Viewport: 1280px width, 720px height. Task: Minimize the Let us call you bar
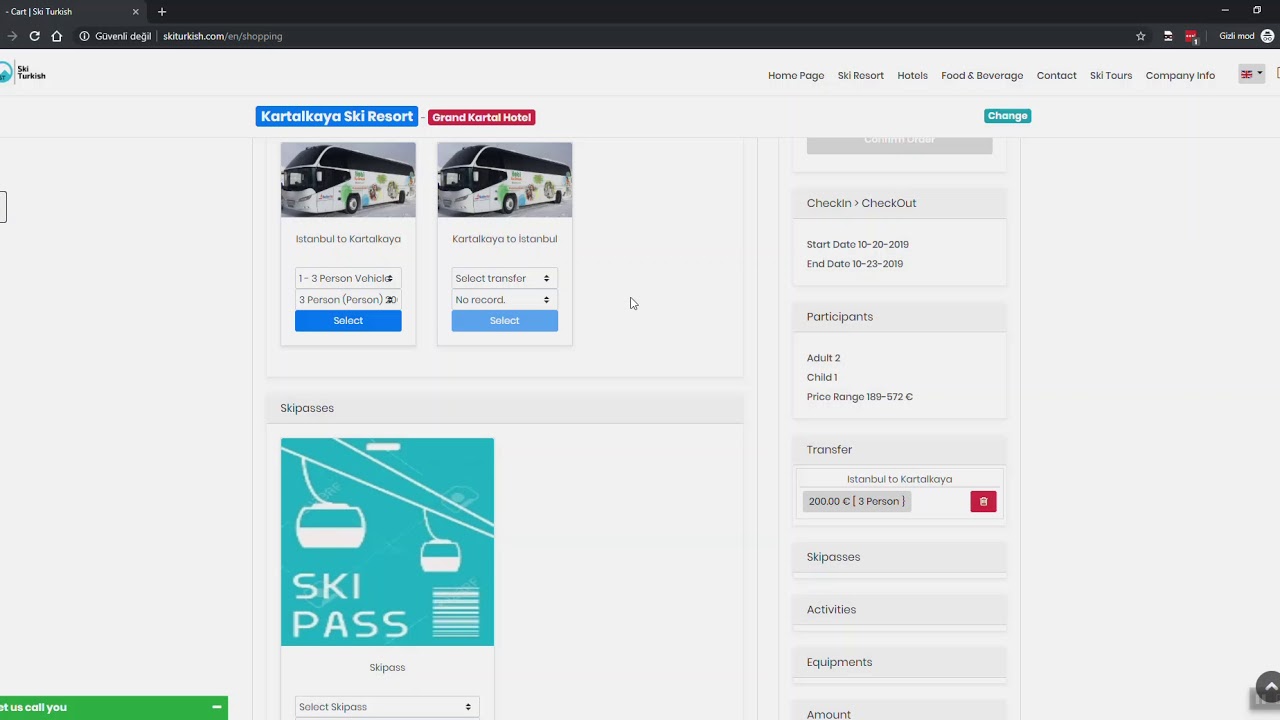[216, 707]
